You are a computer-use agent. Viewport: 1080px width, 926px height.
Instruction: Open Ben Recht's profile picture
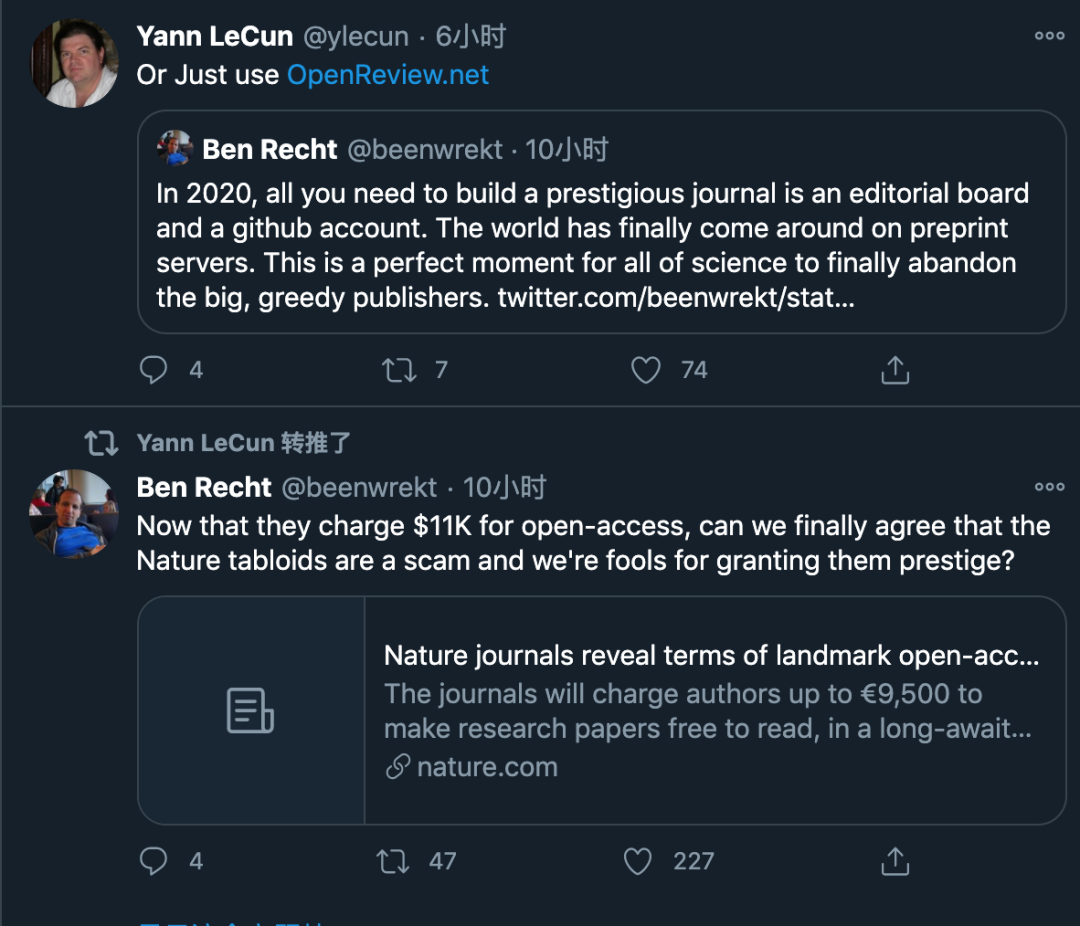[75, 513]
